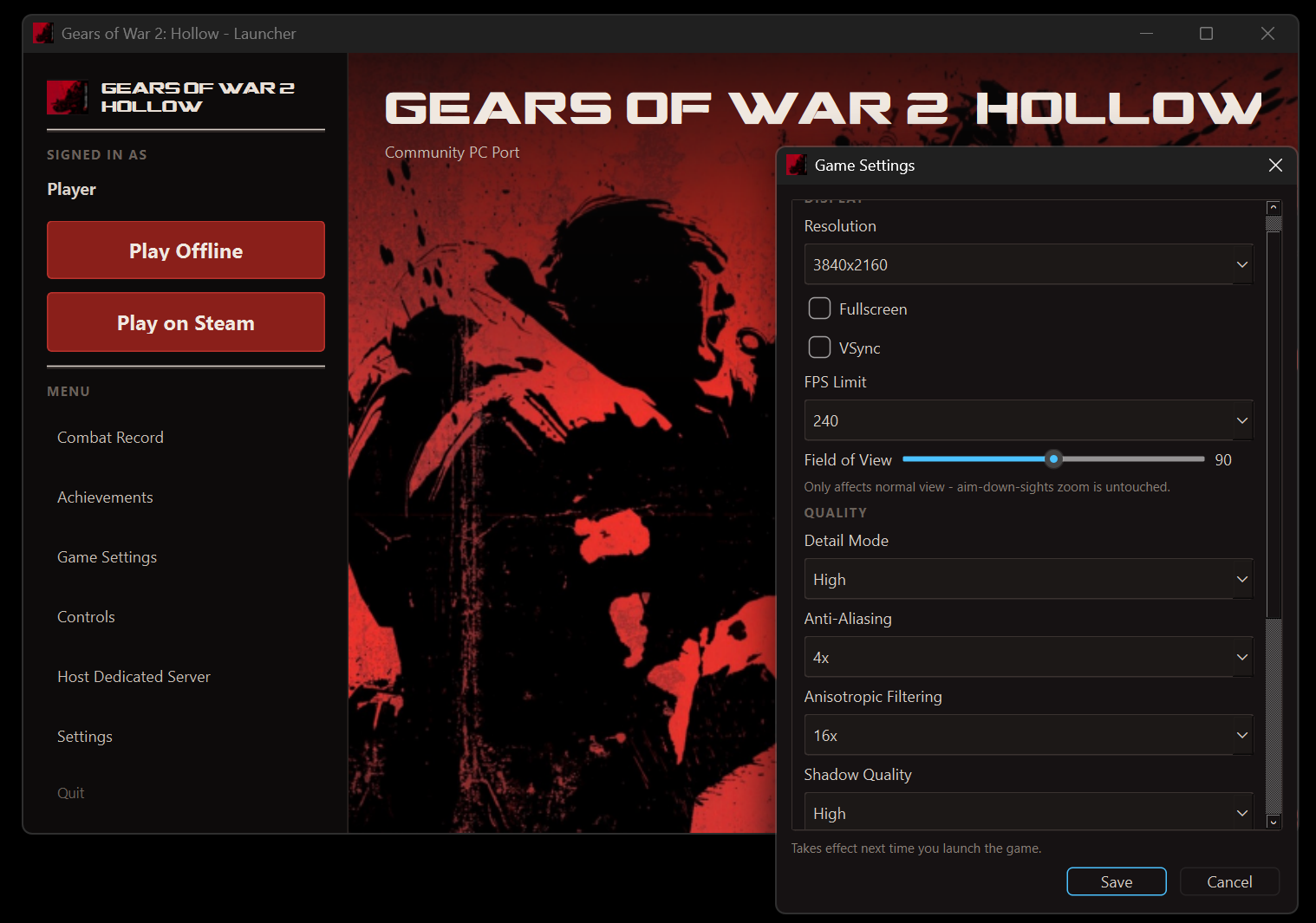Click the 'Resolution' label

pyautogui.click(x=840, y=226)
